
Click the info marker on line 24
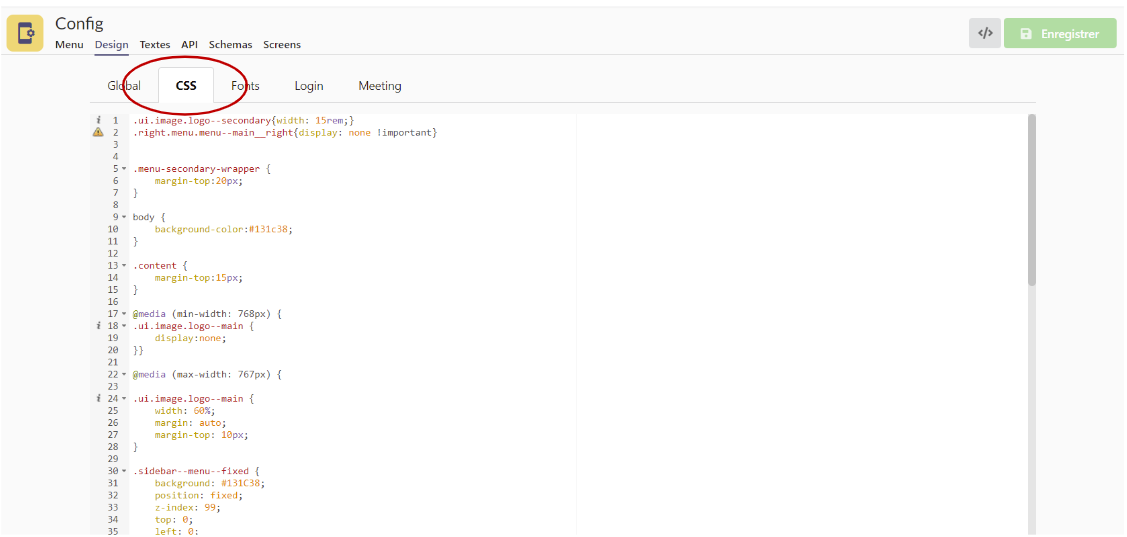click(98, 398)
